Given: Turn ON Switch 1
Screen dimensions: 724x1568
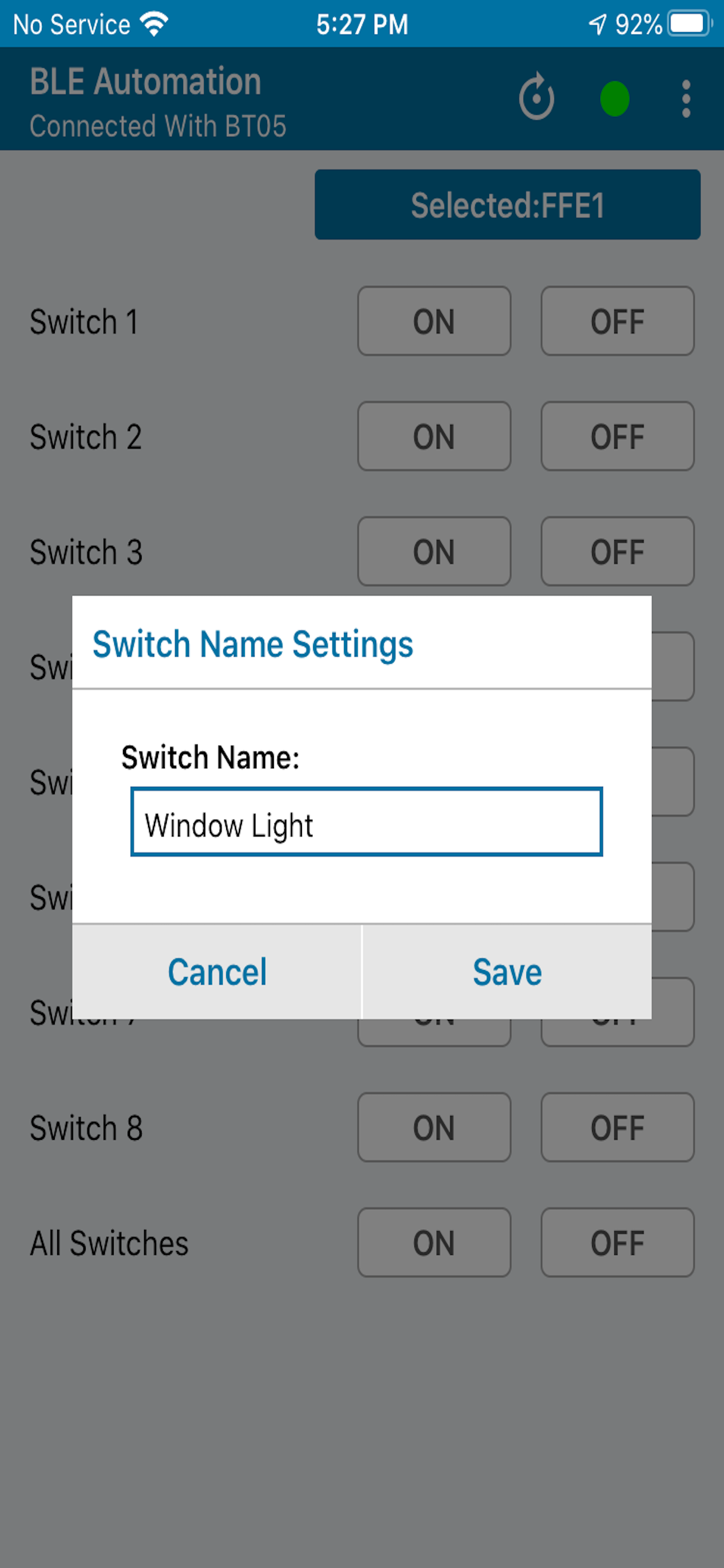Looking at the screenshot, I should click(434, 321).
